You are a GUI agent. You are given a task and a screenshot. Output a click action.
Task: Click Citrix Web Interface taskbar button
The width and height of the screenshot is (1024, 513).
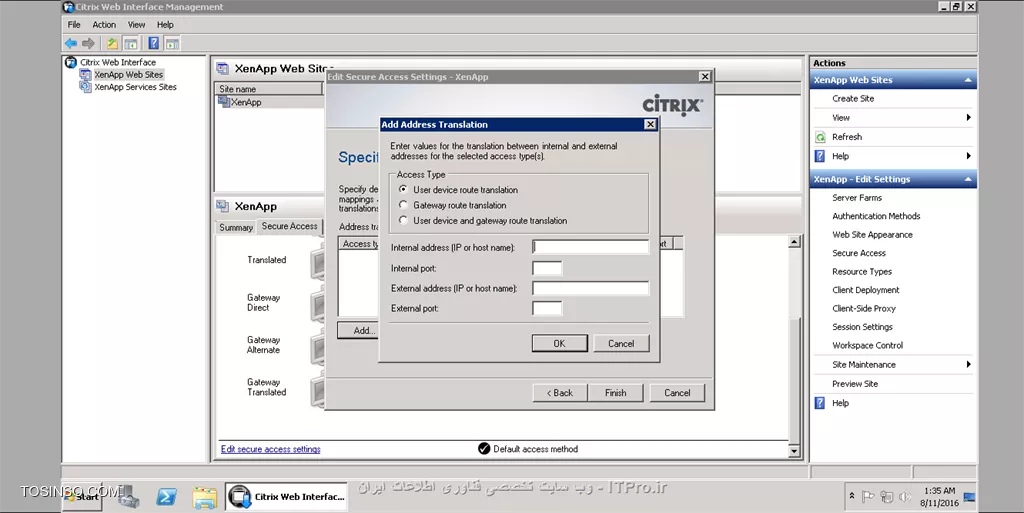[286, 497]
